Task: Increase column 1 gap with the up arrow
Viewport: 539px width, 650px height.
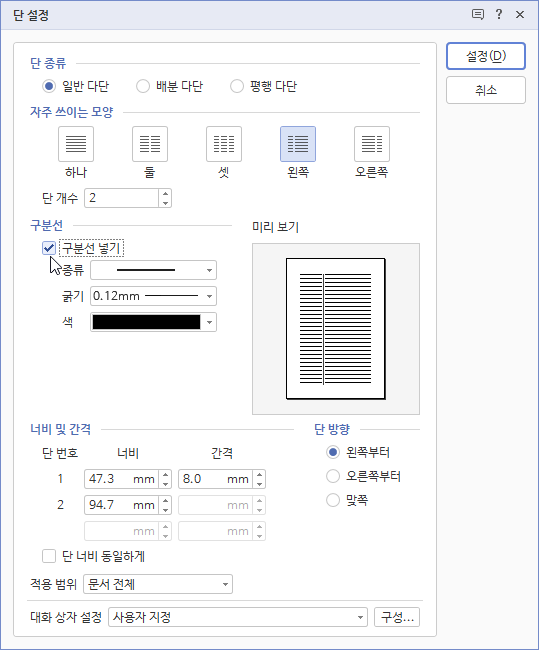Action: (260, 474)
